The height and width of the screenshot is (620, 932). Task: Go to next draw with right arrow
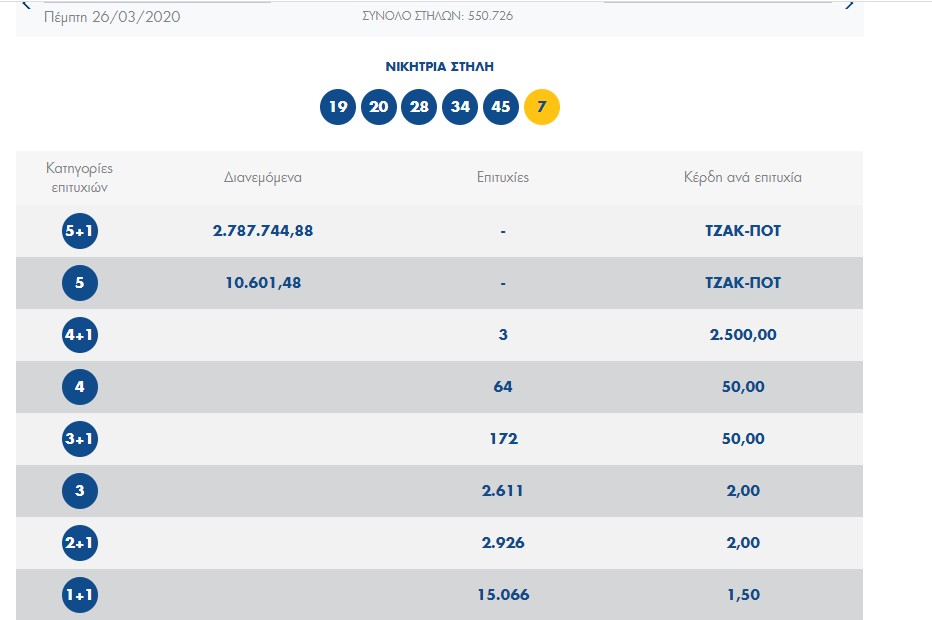[850, 5]
